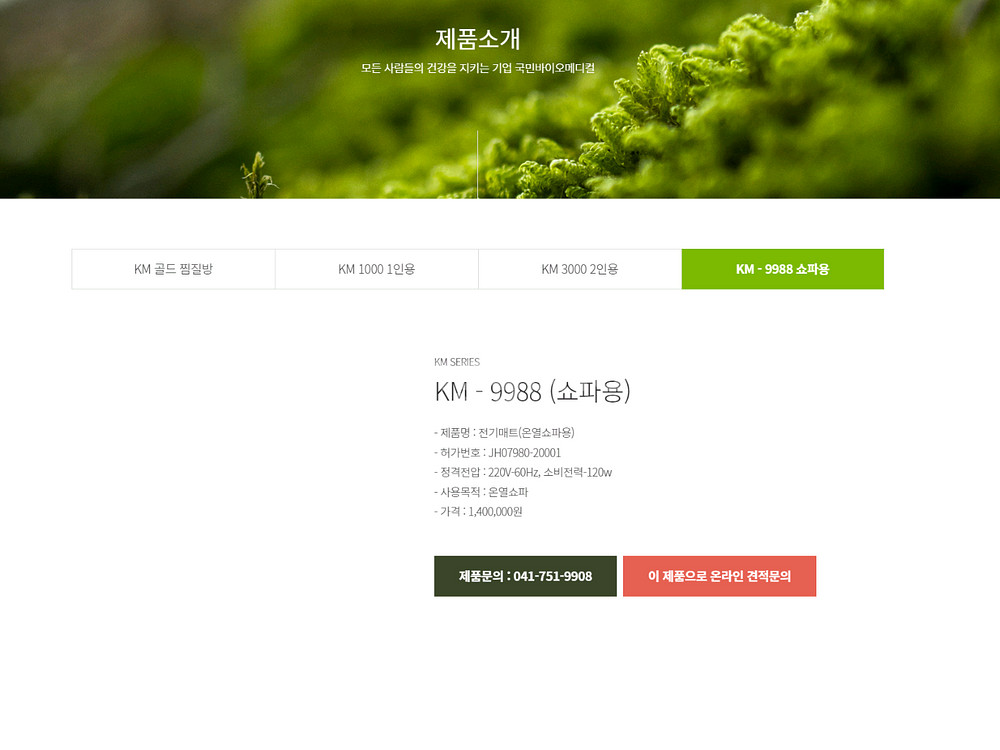Click the small sprout in the banner
Image resolution: width=1000 pixels, height=750 pixels.
[257, 176]
